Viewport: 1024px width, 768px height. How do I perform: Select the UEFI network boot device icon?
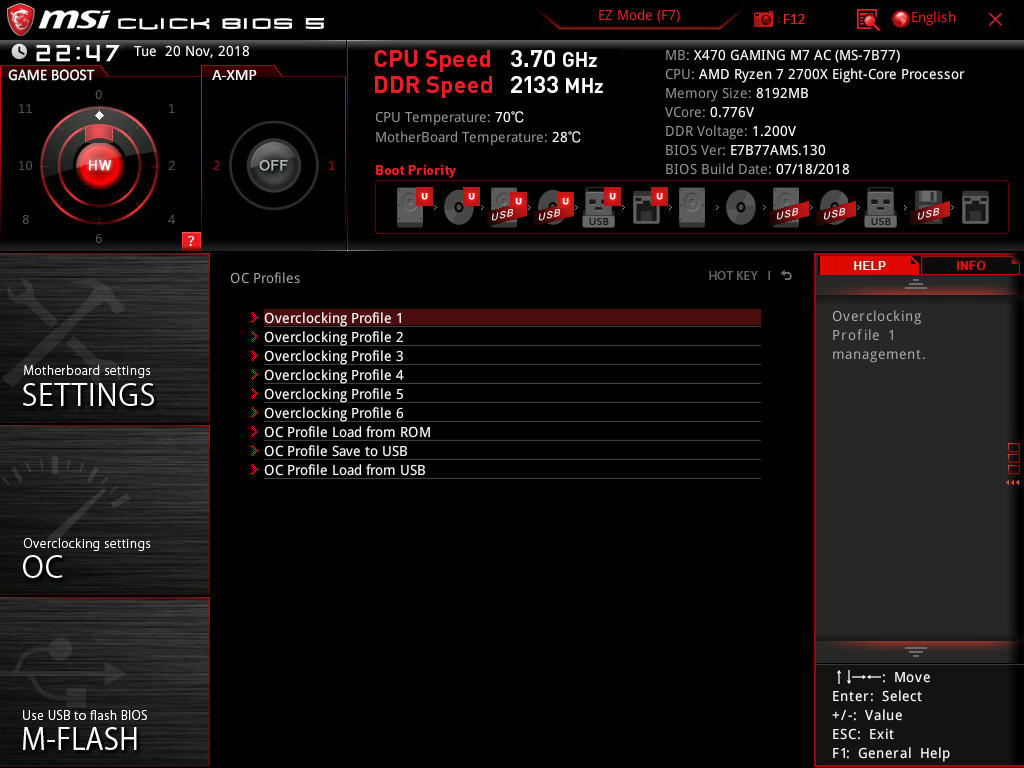pos(648,206)
